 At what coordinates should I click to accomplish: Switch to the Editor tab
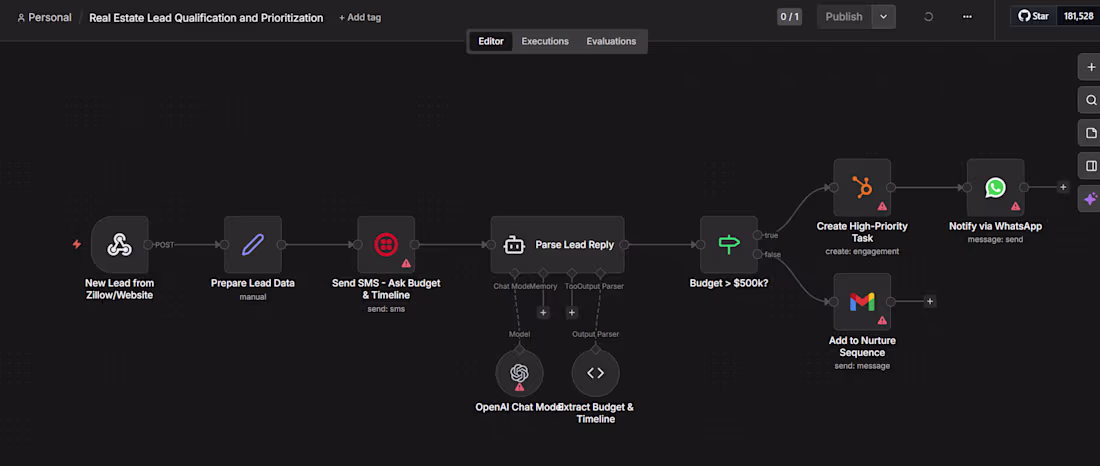(x=491, y=41)
